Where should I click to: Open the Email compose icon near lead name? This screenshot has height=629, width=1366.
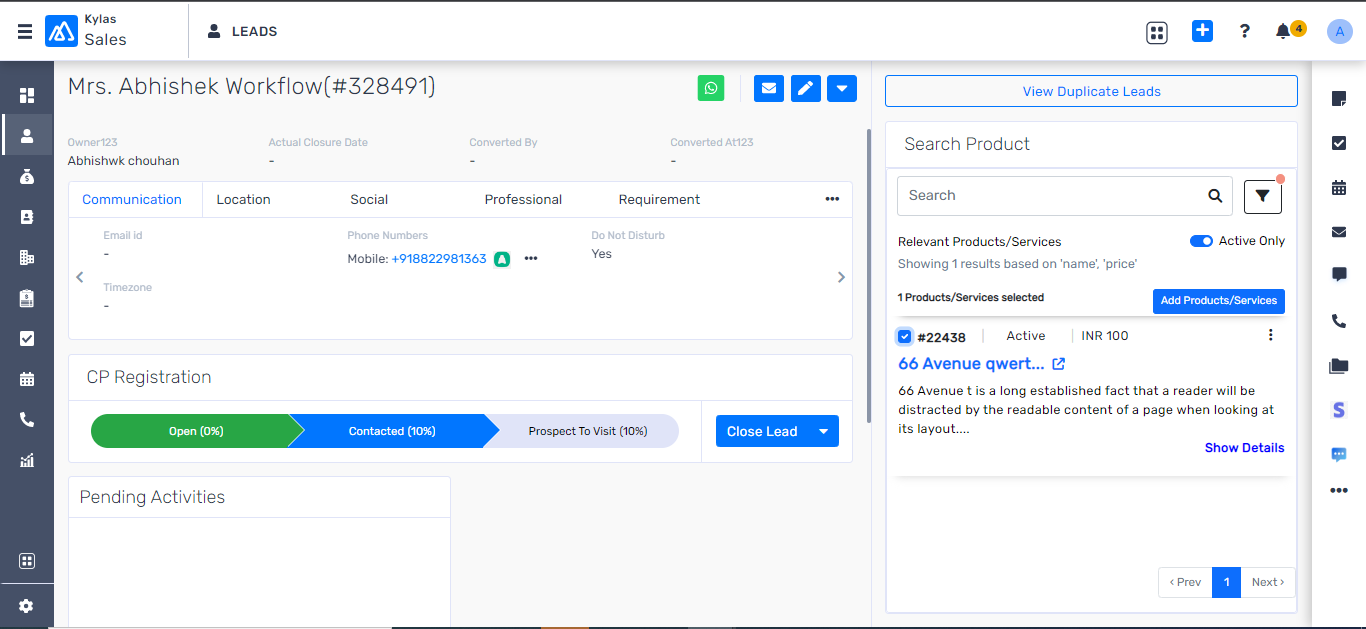pyautogui.click(x=768, y=88)
